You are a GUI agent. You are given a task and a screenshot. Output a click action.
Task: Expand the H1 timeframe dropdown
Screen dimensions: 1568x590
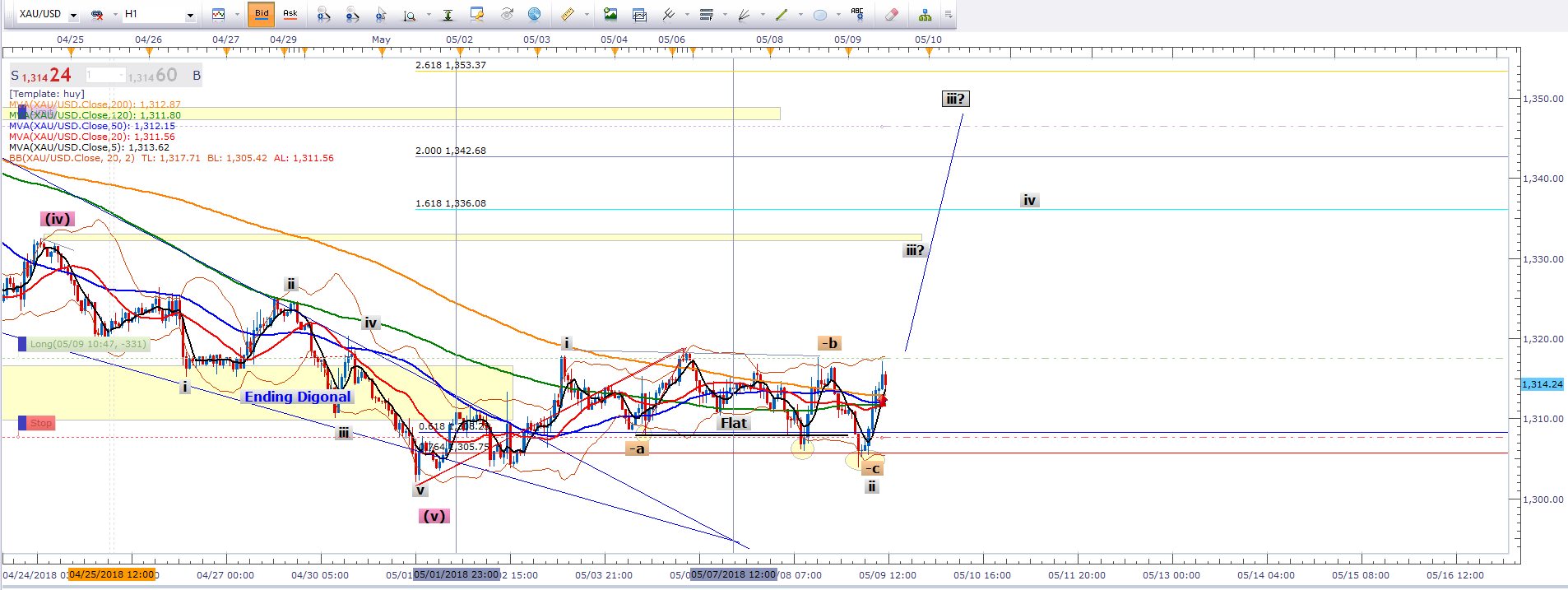click(190, 15)
